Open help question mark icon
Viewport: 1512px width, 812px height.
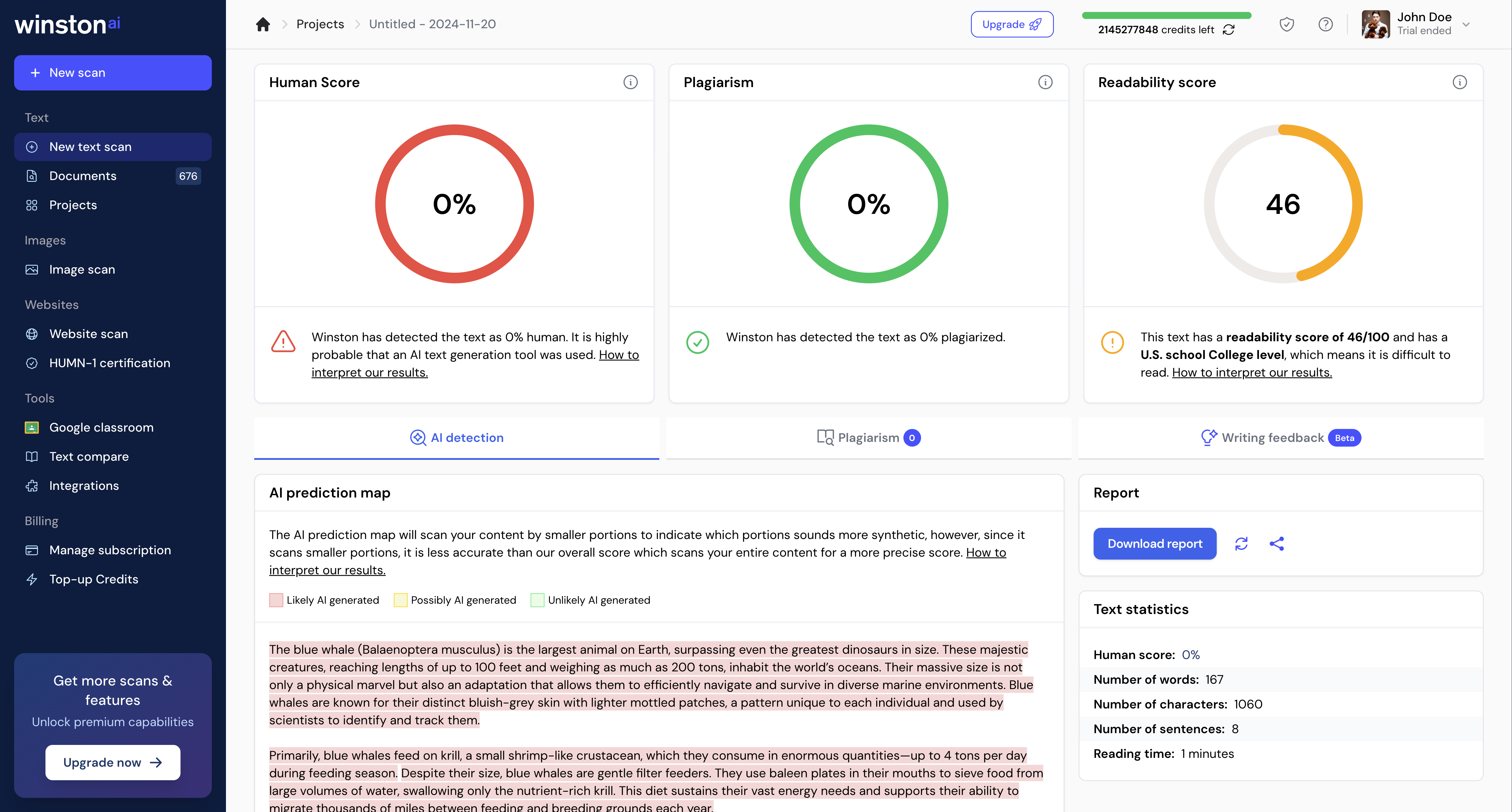coord(1325,24)
